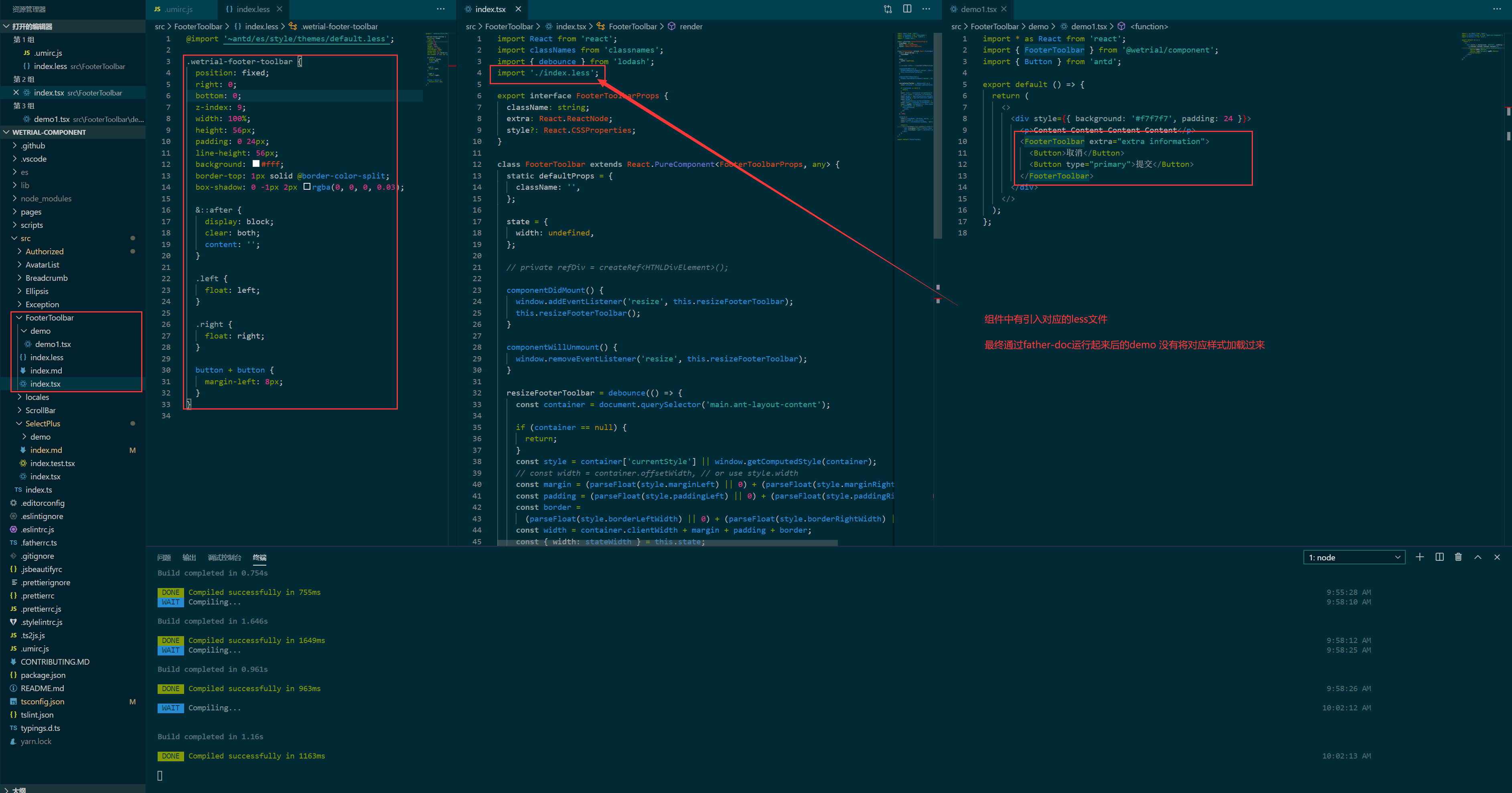
Task: Kill the terminal using the trash icon
Action: pos(1459,556)
